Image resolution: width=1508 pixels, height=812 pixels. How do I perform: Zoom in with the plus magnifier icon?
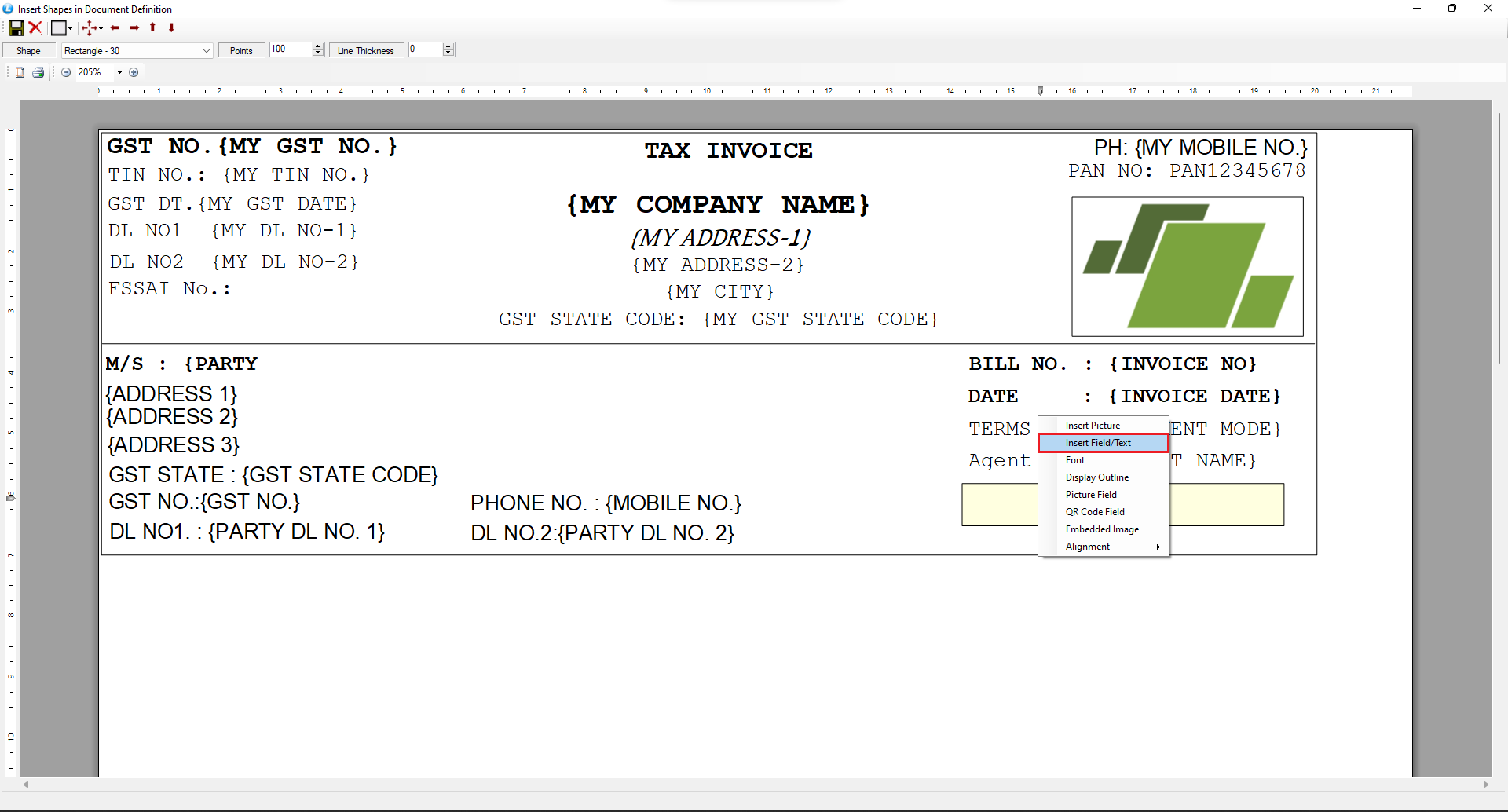click(x=134, y=72)
